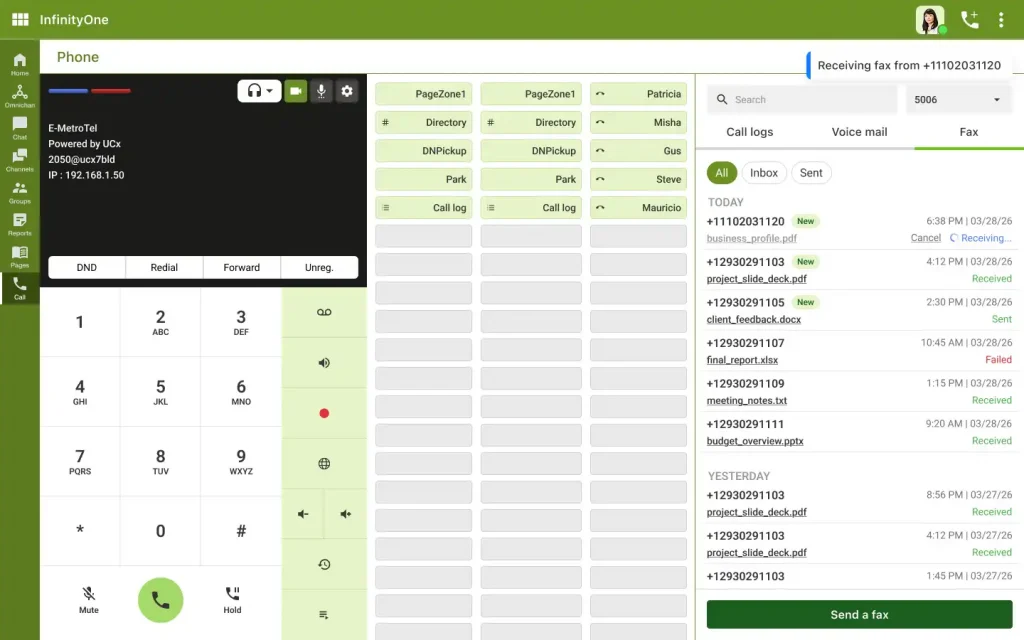Tap the # key on dialpad

(241, 531)
